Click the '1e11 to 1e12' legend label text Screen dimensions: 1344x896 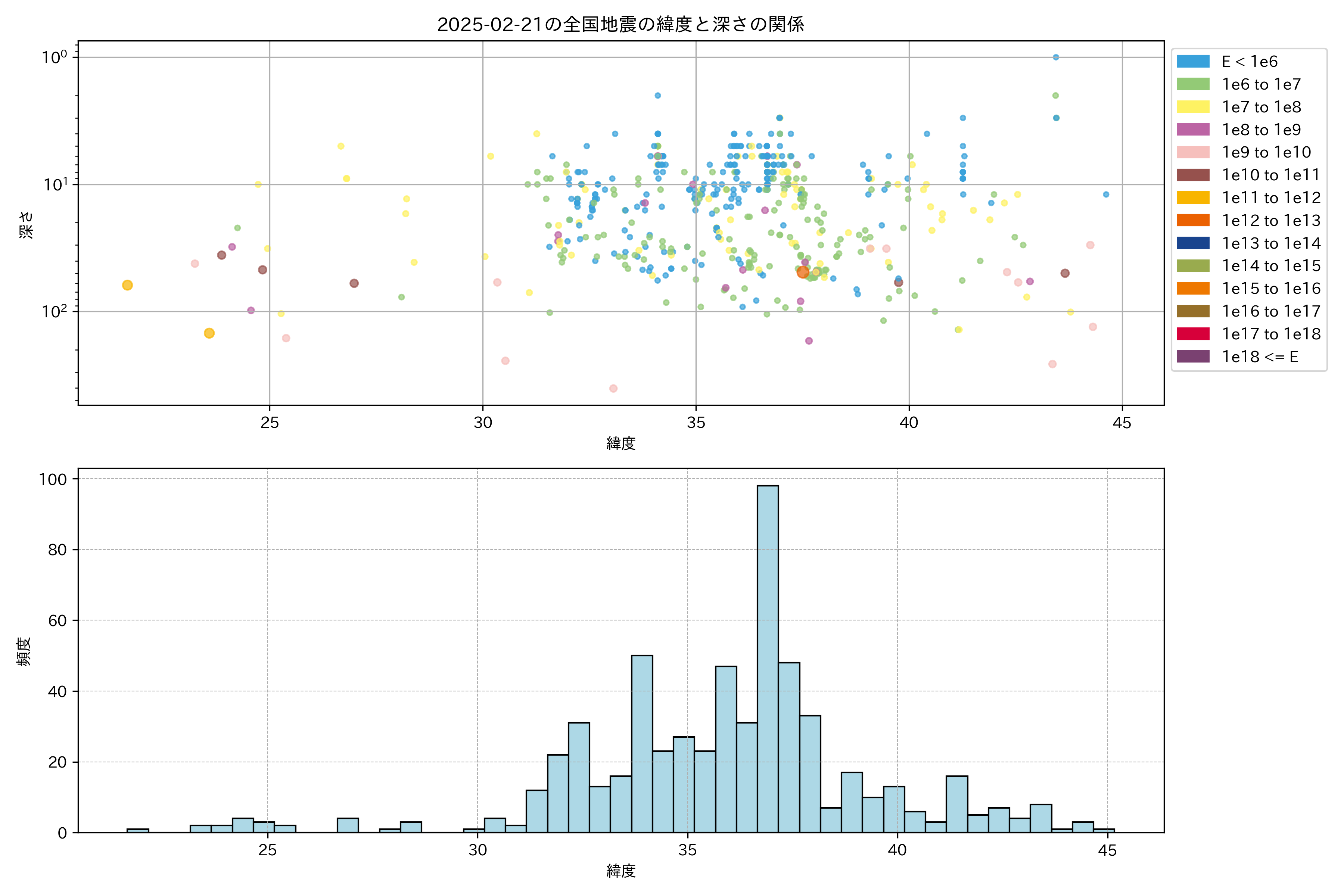coord(1271,198)
